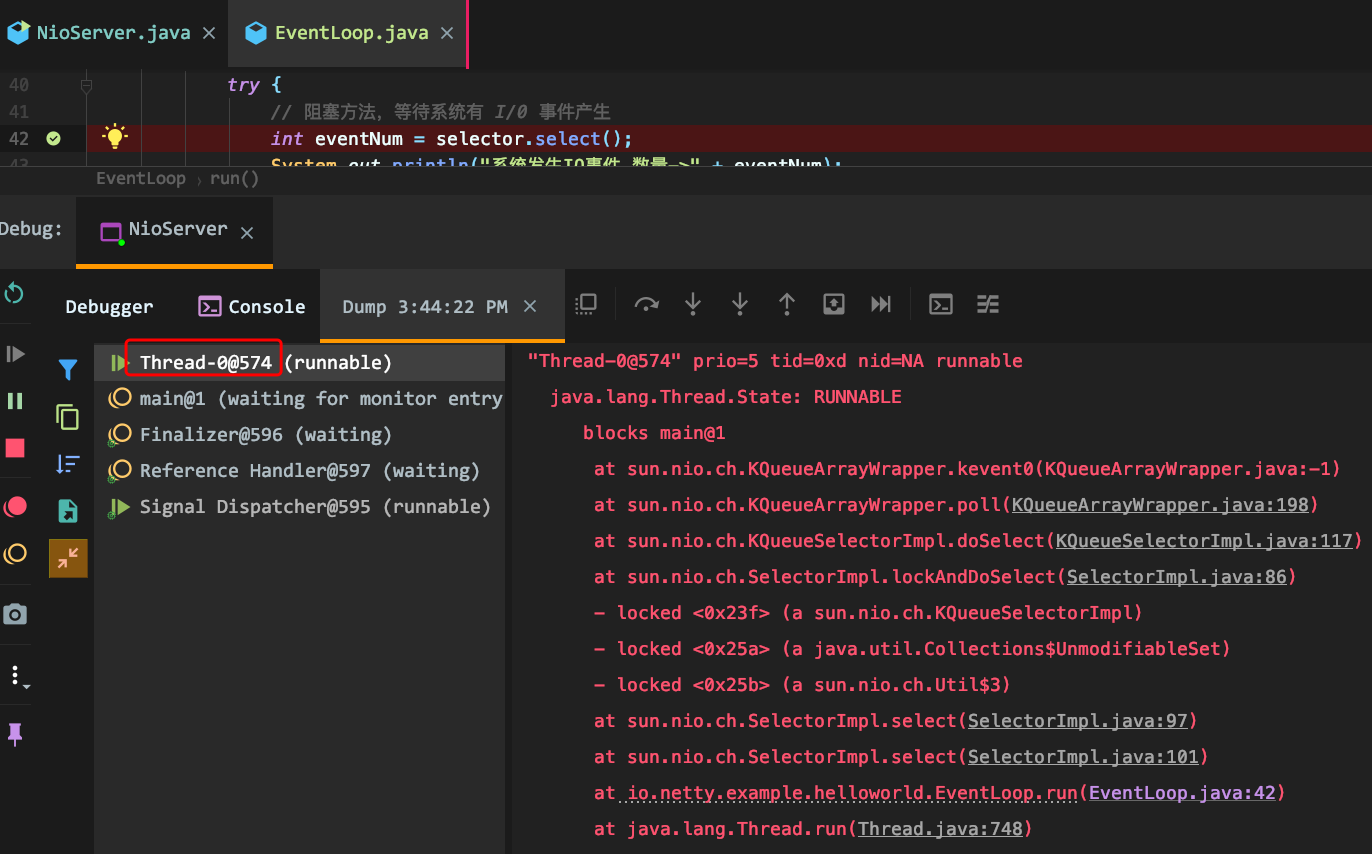1372x854 pixels.
Task: Click the 'java.lang.Thread.State: RUNNABLE' line
Action: 726,397
